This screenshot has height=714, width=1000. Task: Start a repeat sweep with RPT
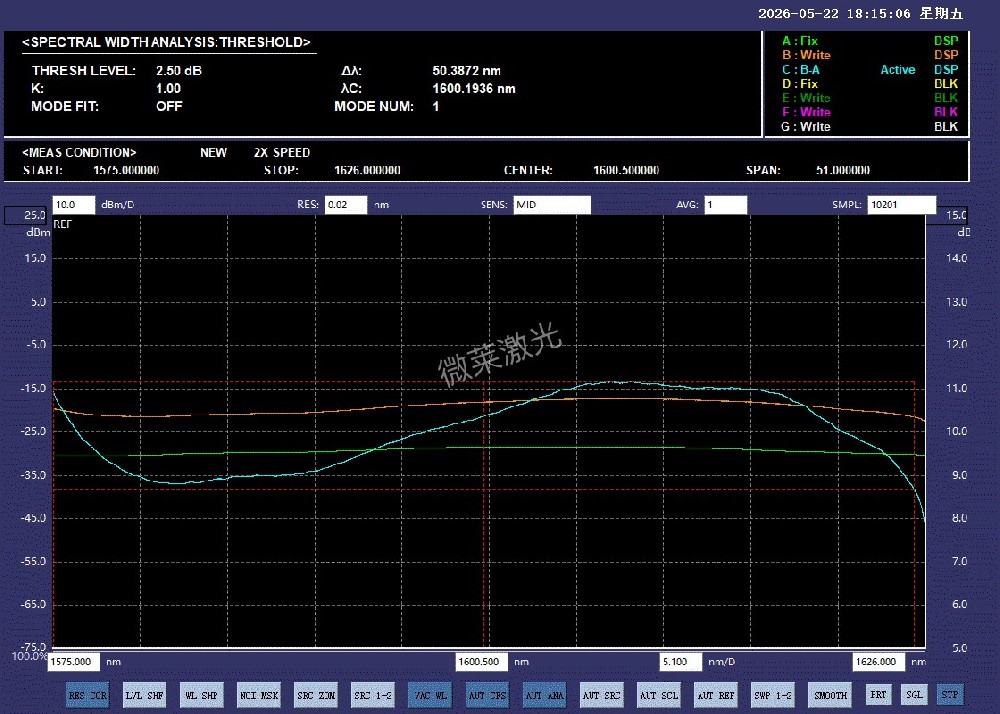(x=878, y=694)
